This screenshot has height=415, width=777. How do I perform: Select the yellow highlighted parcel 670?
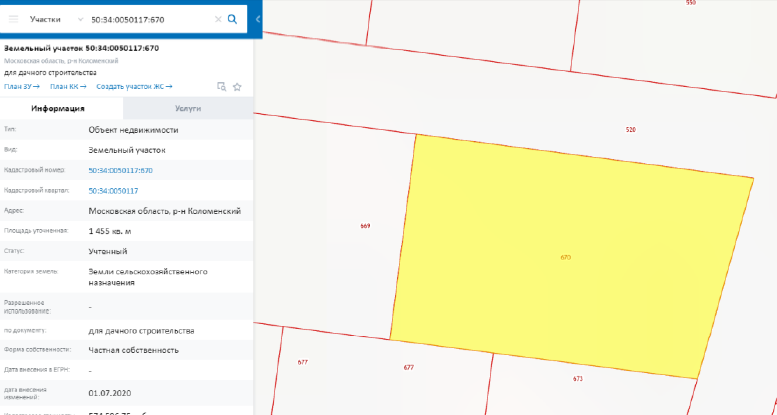click(566, 257)
